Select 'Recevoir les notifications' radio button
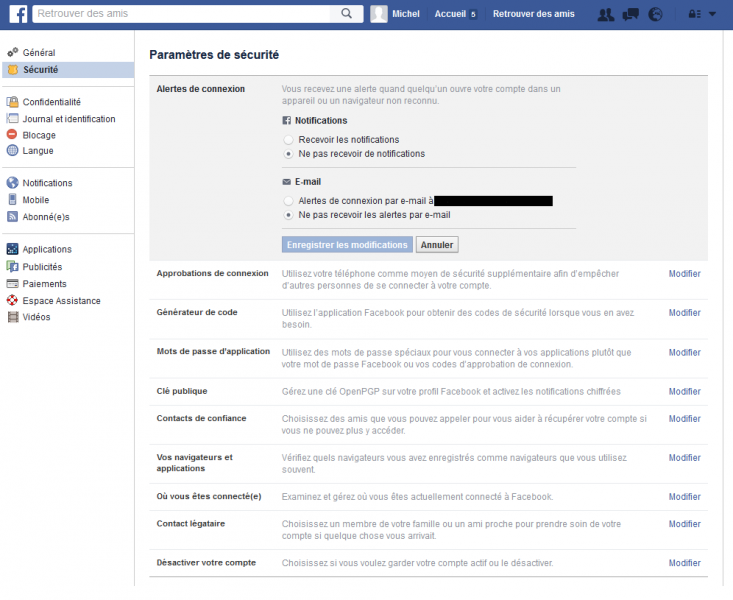Viewport: 733px width, 600px height. (289, 140)
